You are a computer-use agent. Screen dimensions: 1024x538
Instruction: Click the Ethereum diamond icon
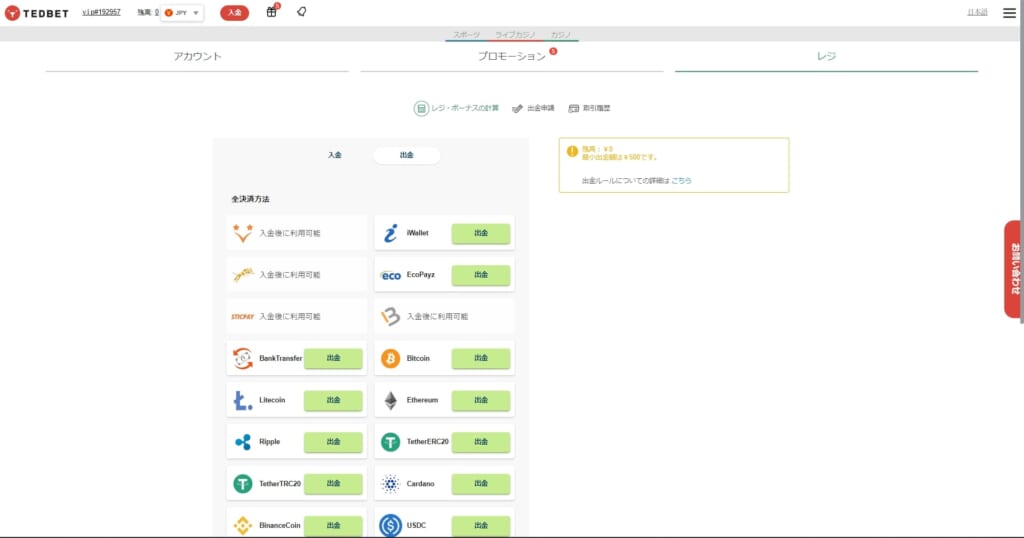coord(391,400)
